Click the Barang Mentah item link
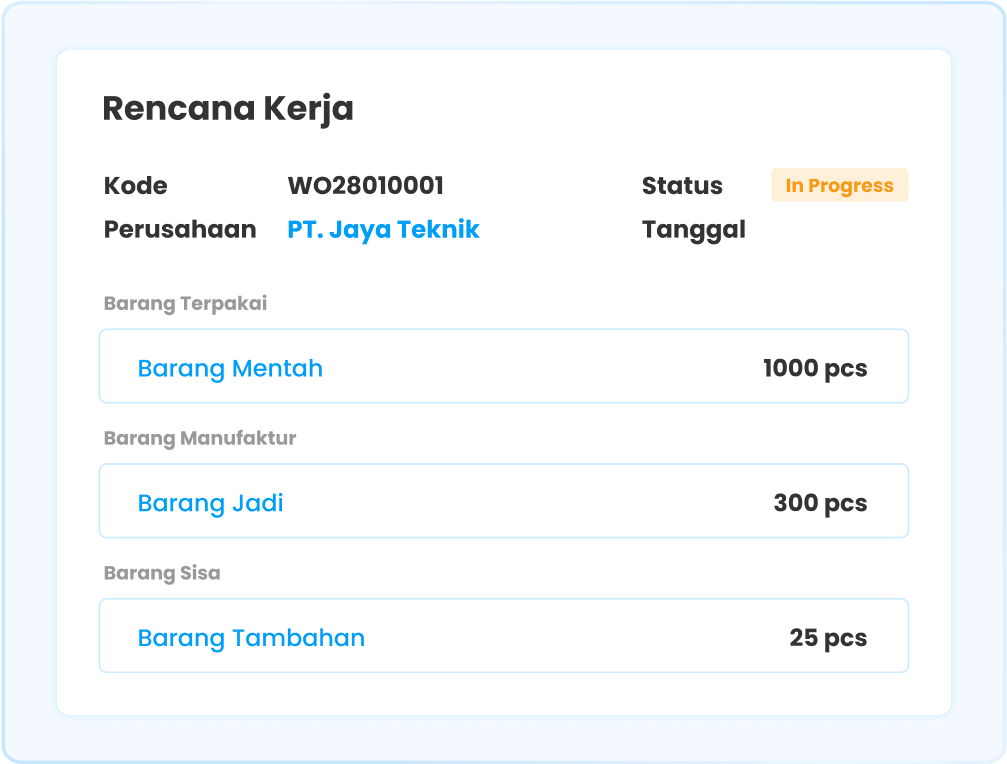 click(230, 368)
